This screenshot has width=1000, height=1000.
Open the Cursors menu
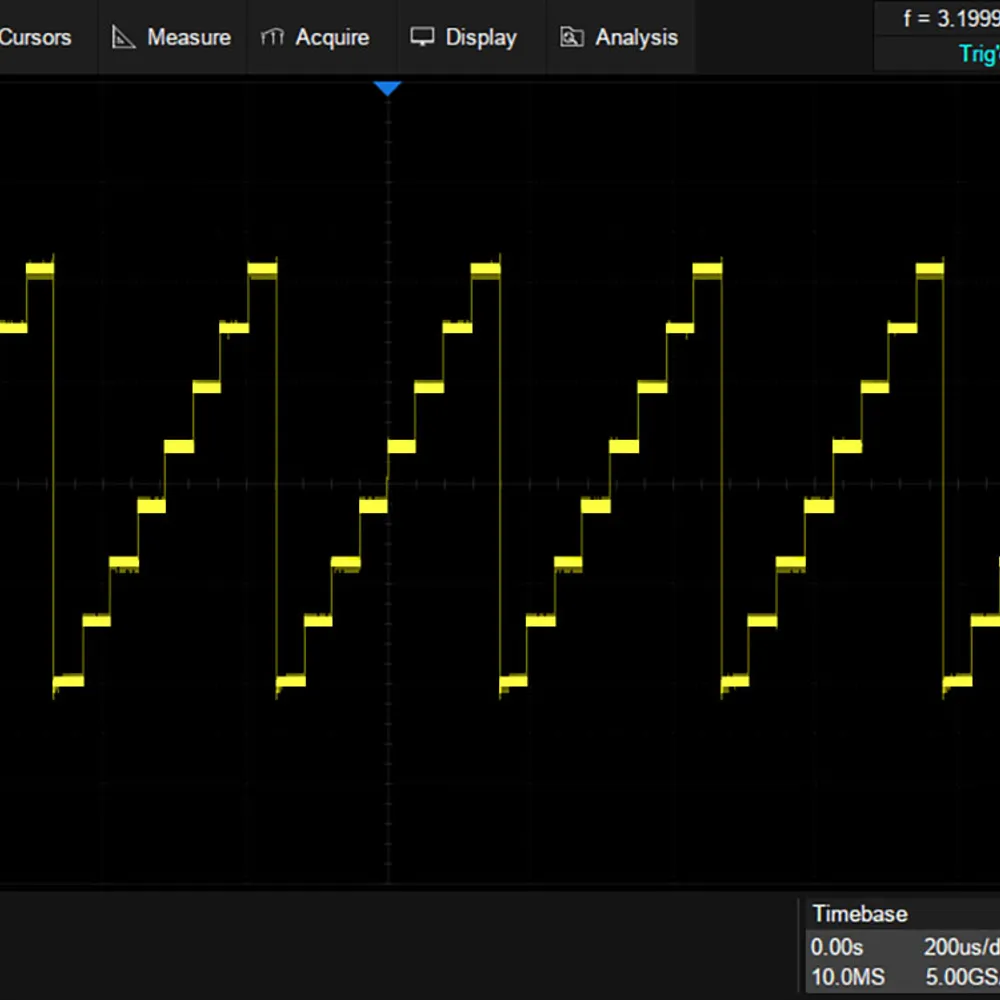tap(36, 37)
